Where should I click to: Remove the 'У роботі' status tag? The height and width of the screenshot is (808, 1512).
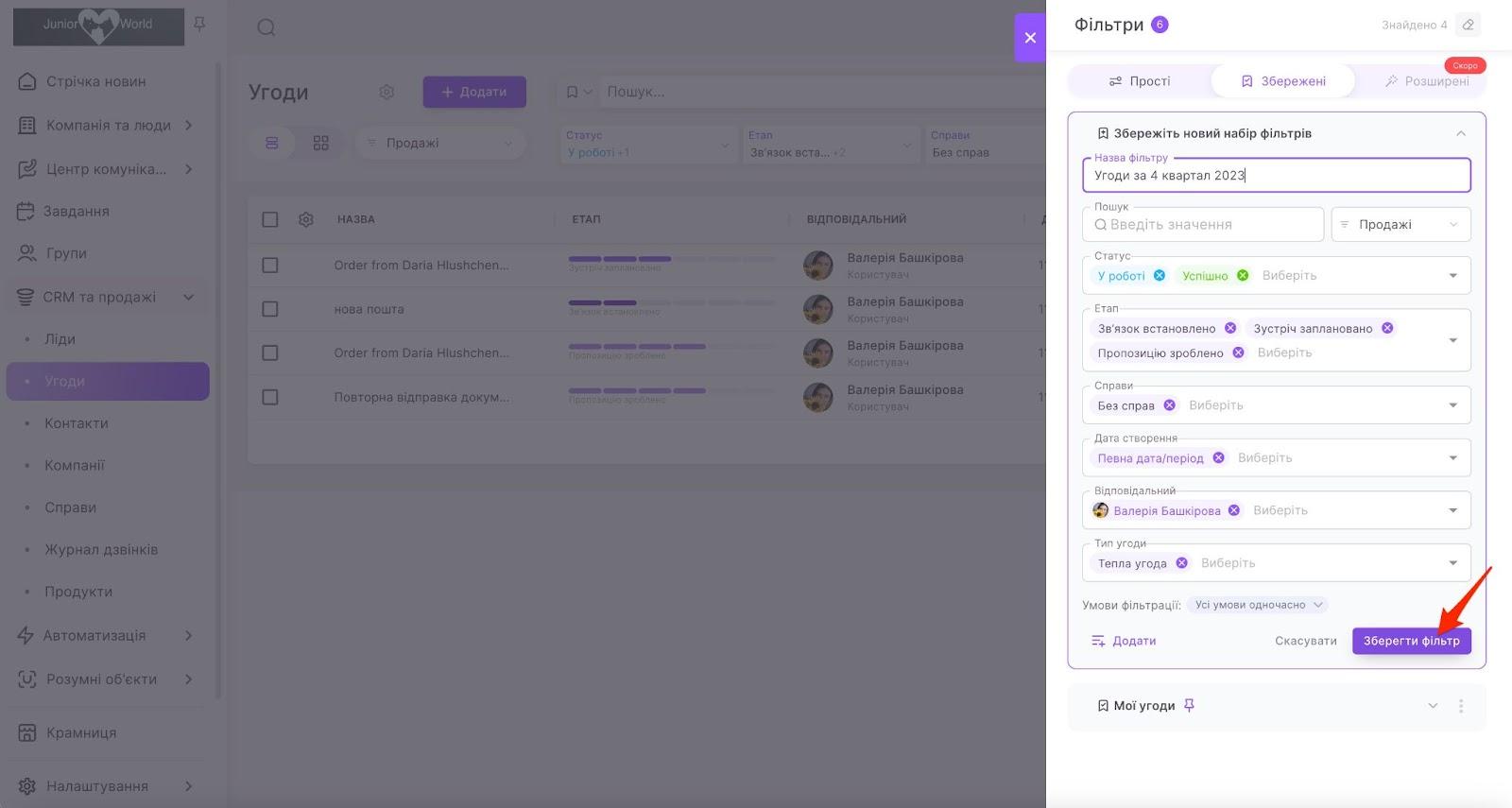click(x=1160, y=276)
